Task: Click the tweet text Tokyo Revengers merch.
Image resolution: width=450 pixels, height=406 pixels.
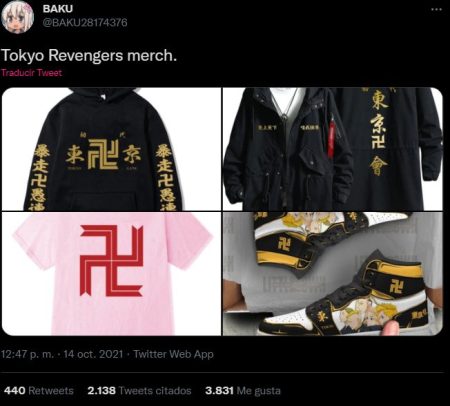Action: pyautogui.click(x=89, y=55)
